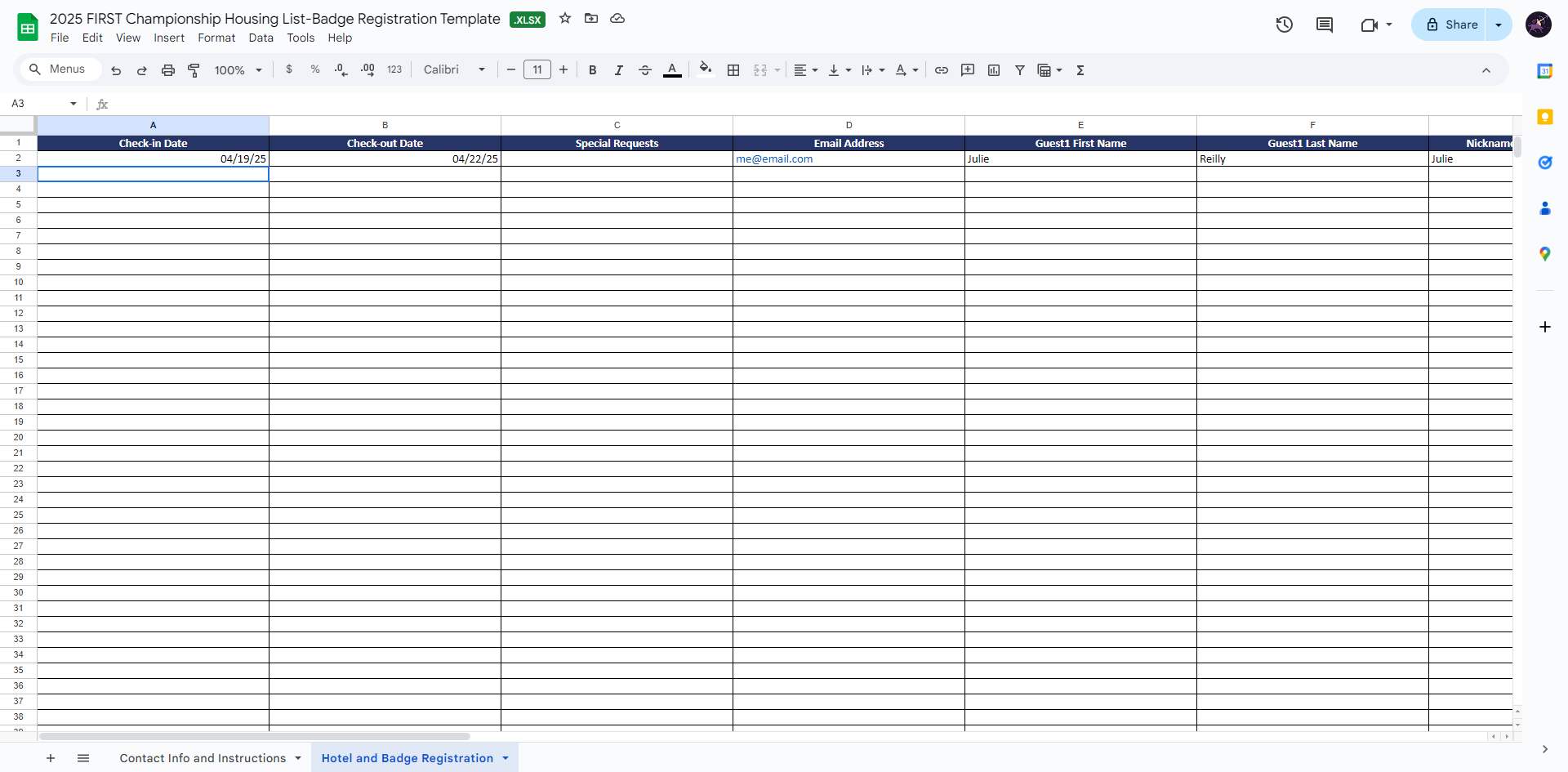Open text wrapping dropdown

[x=873, y=70]
